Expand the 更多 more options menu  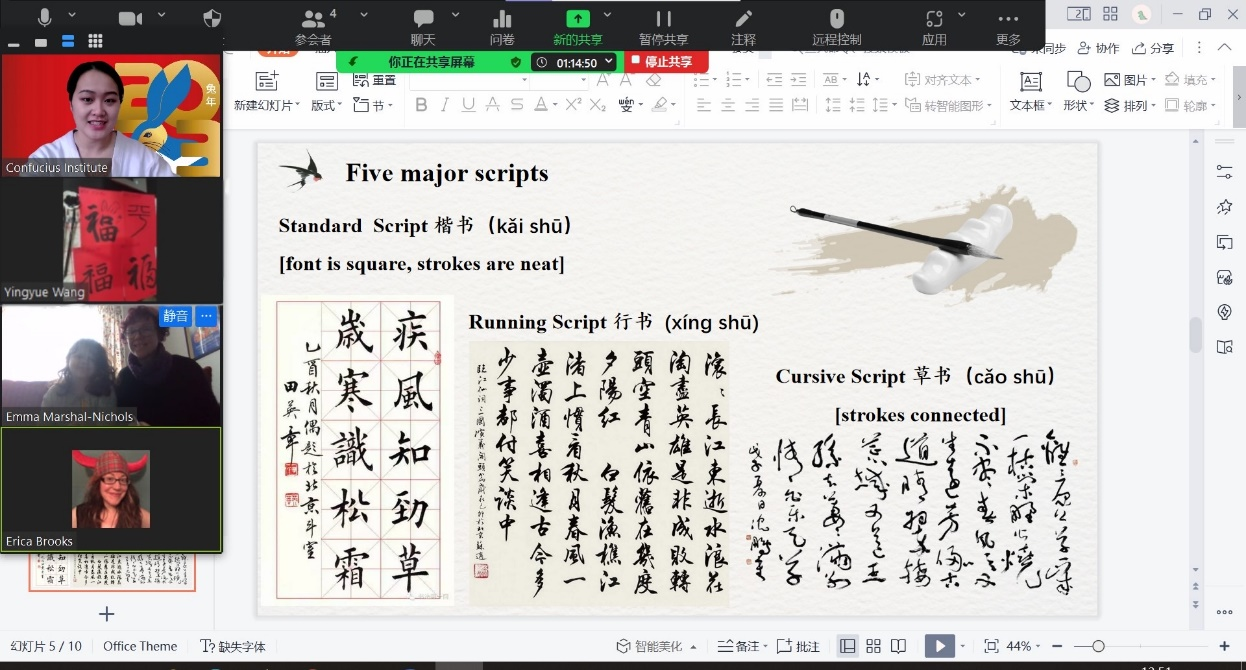point(1008,20)
